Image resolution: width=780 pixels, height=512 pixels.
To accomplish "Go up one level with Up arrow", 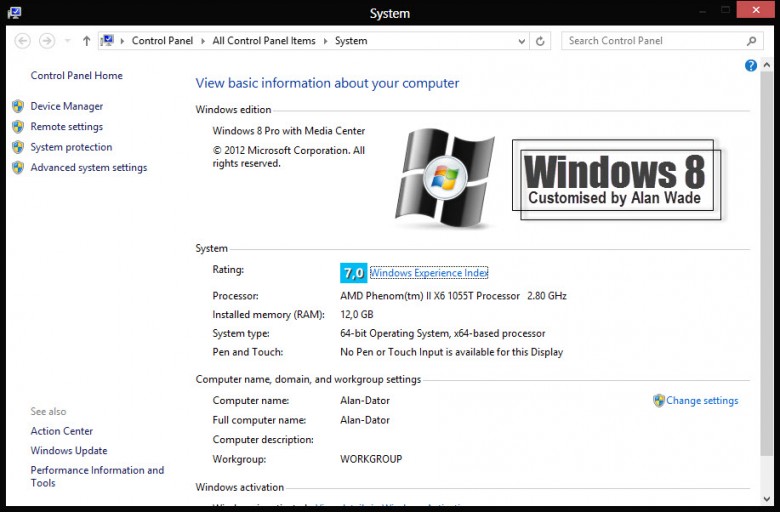I will pyautogui.click(x=87, y=41).
